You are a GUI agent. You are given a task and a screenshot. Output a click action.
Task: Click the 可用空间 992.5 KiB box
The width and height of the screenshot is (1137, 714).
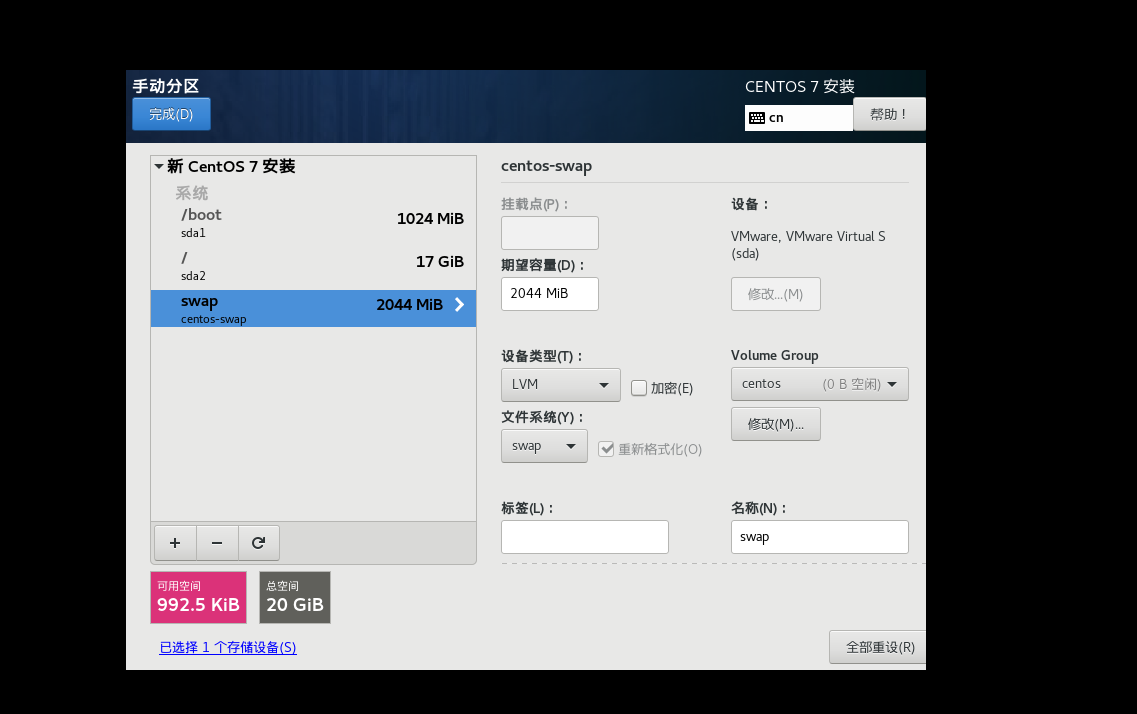pyautogui.click(x=198, y=597)
